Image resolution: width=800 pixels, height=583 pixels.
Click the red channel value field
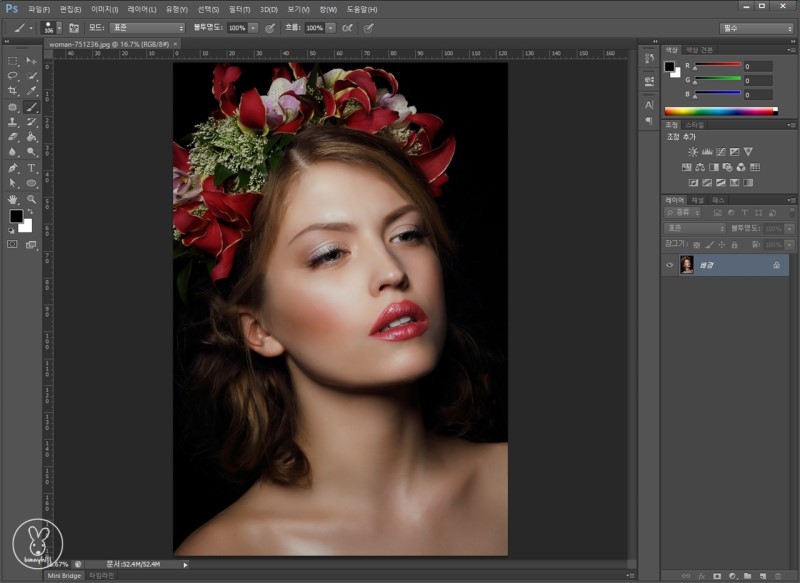click(x=757, y=66)
